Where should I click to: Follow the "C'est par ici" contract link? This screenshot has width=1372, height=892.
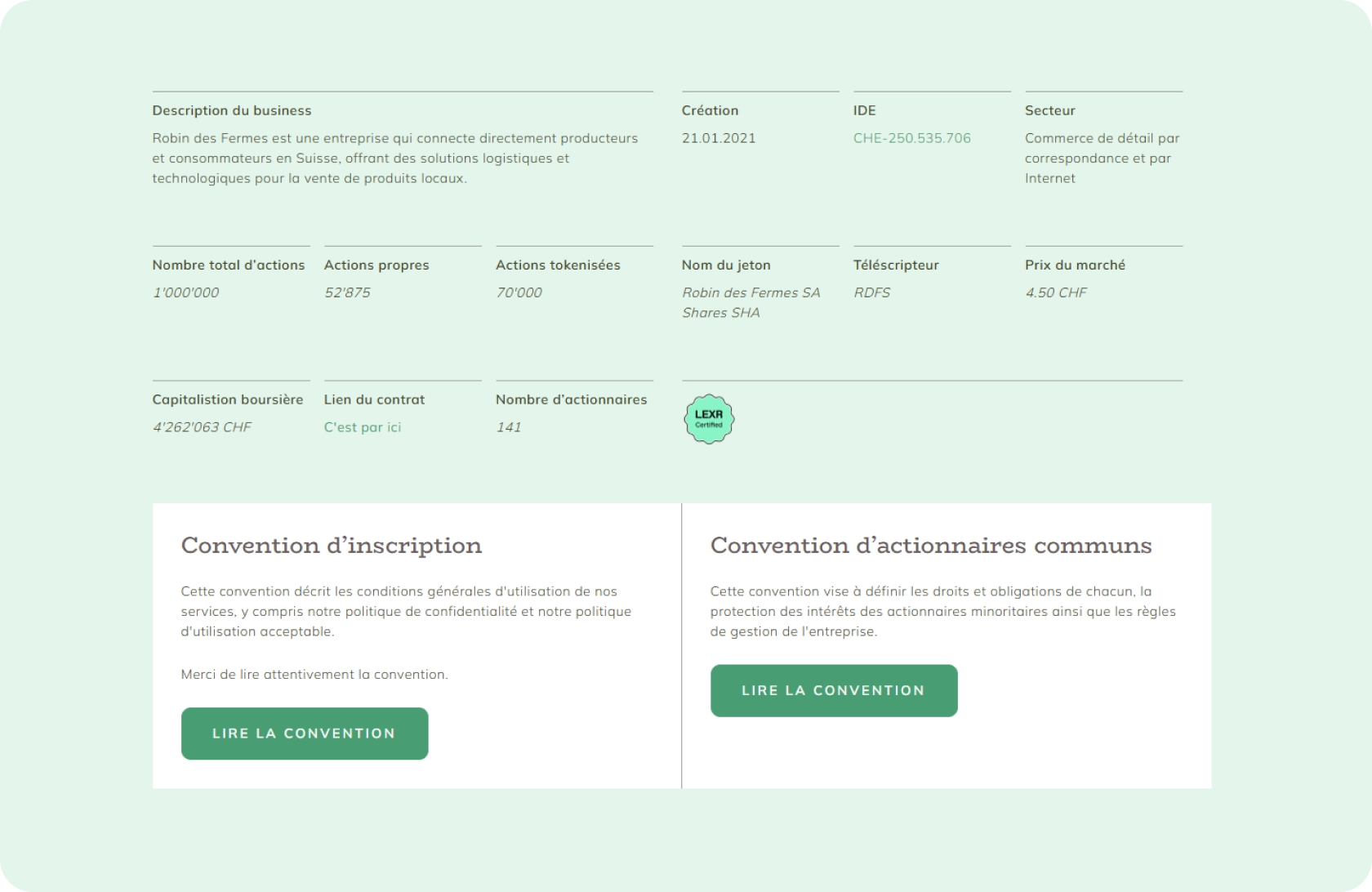click(362, 427)
